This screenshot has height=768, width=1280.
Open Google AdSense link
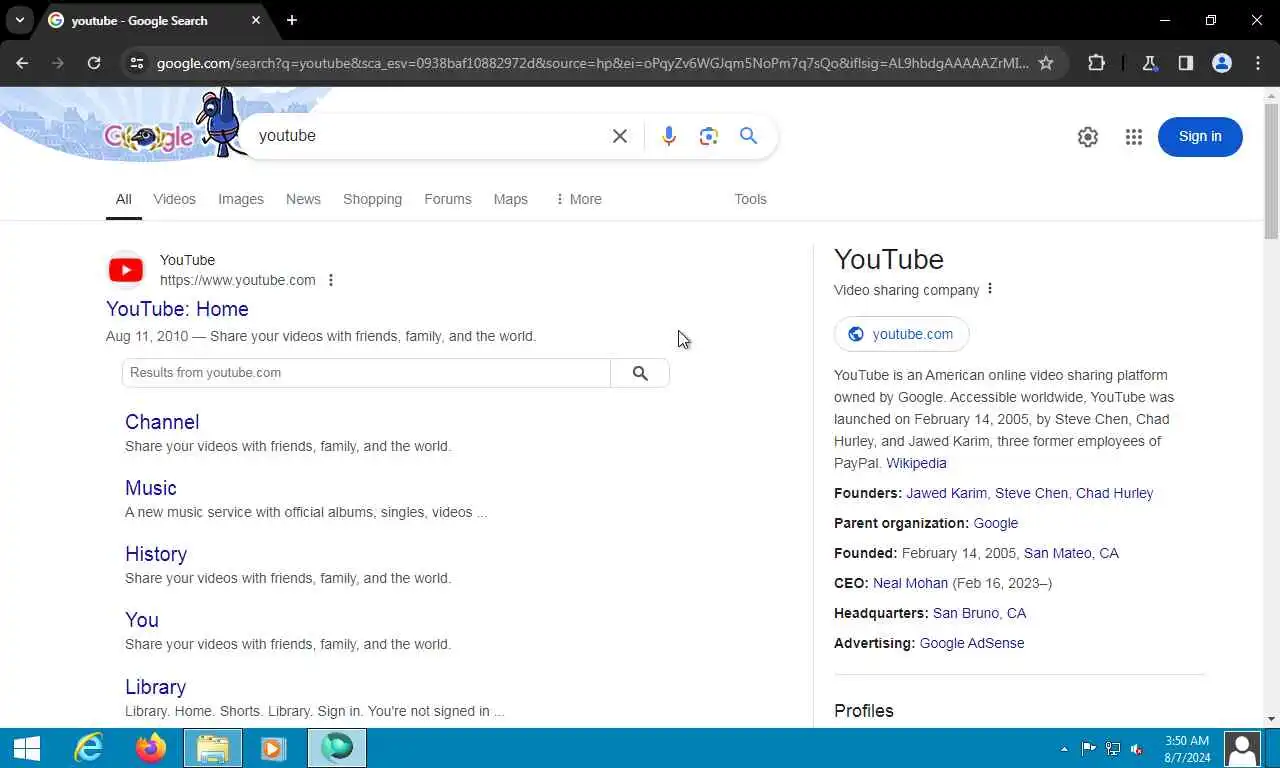[972, 643]
